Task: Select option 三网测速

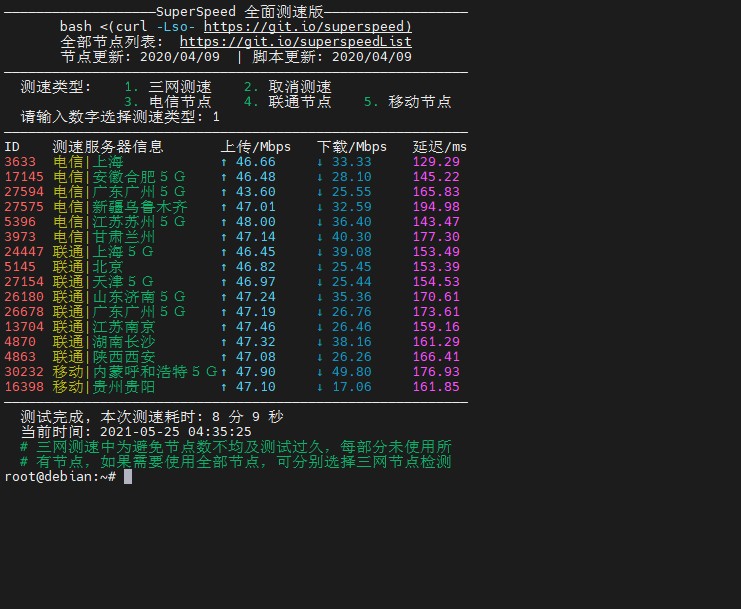Action: pos(180,87)
